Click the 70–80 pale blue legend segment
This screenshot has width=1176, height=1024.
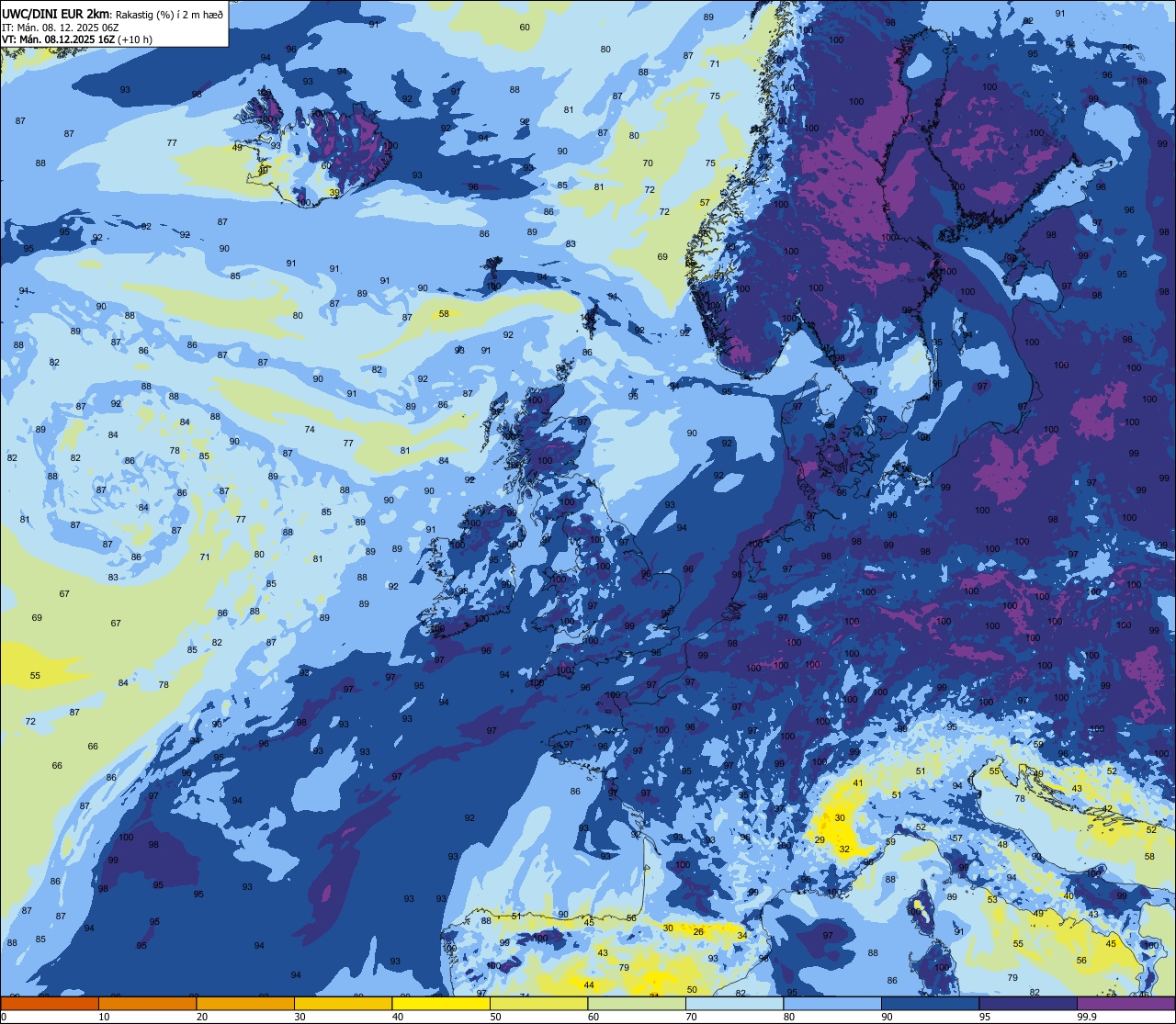click(734, 1003)
